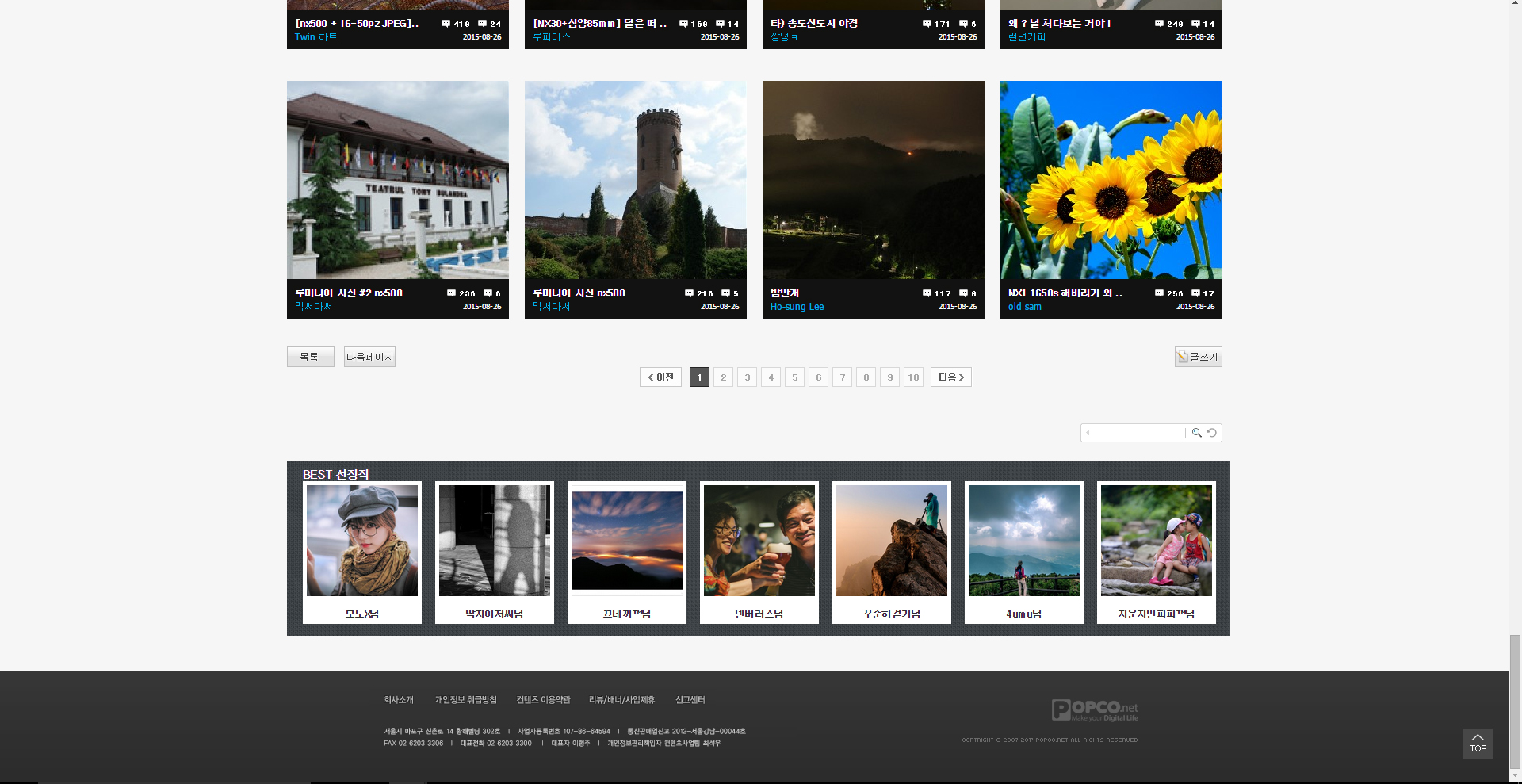The width and height of the screenshot is (1522, 784).
Task: Open the search type arrow in search box
Action: point(1088,433)
